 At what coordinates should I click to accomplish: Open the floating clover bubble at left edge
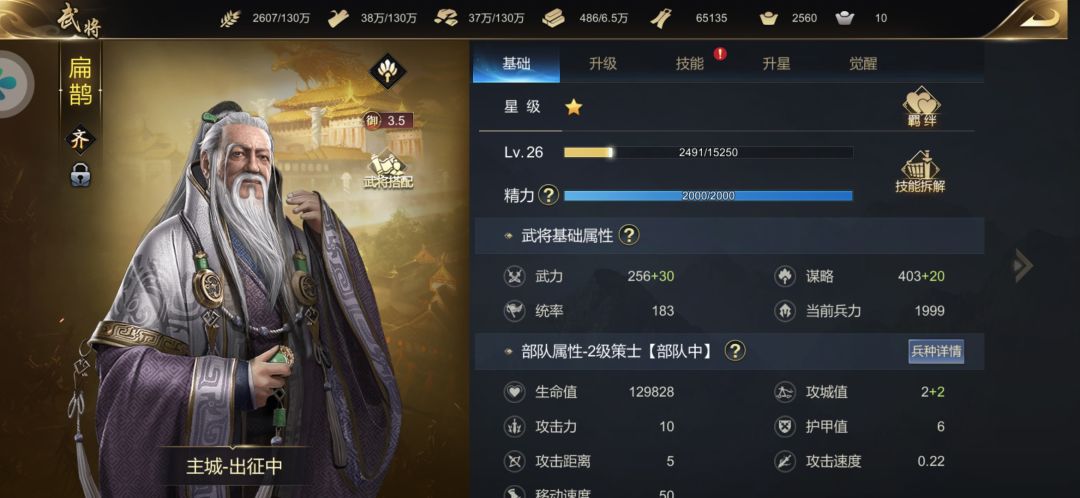[12, 84]
